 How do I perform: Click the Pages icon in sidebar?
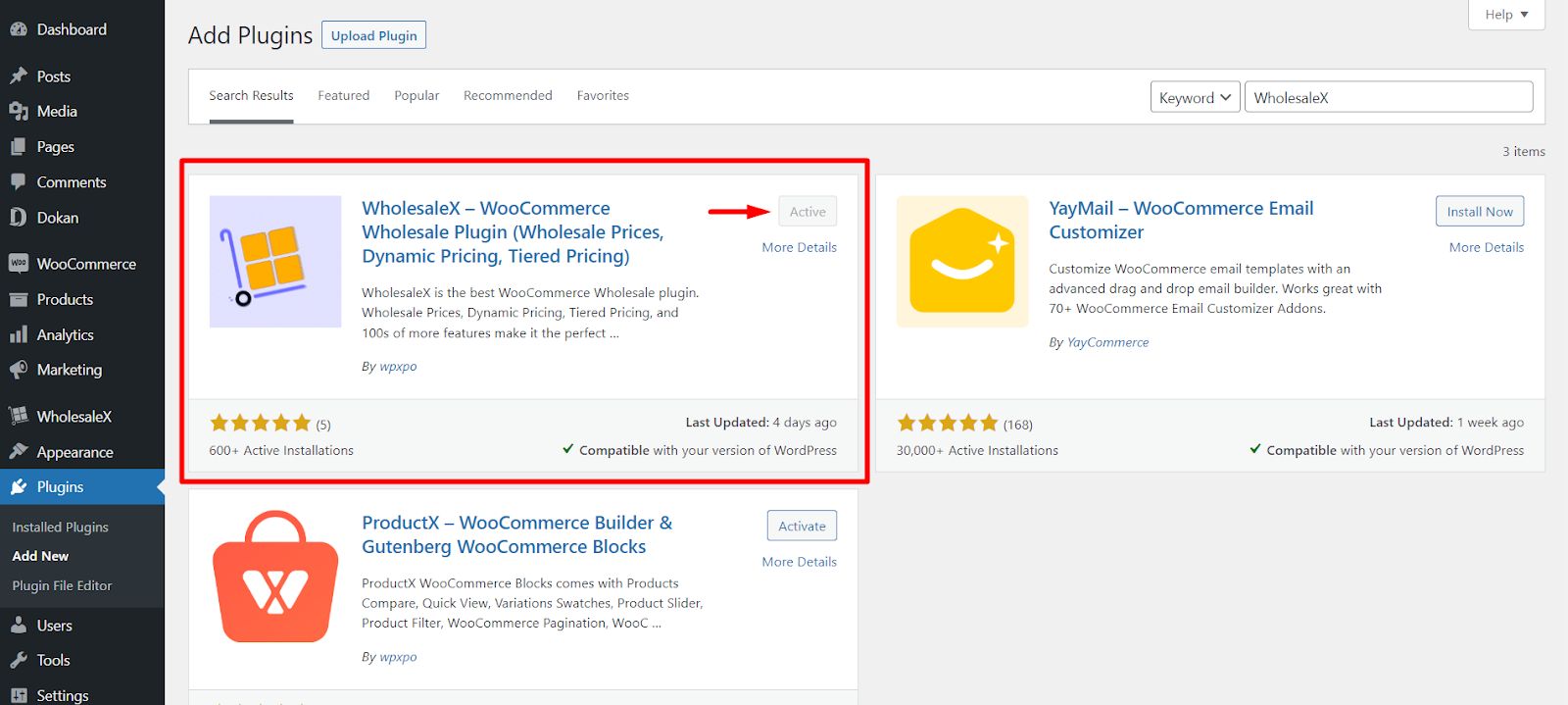pos(19,147)
